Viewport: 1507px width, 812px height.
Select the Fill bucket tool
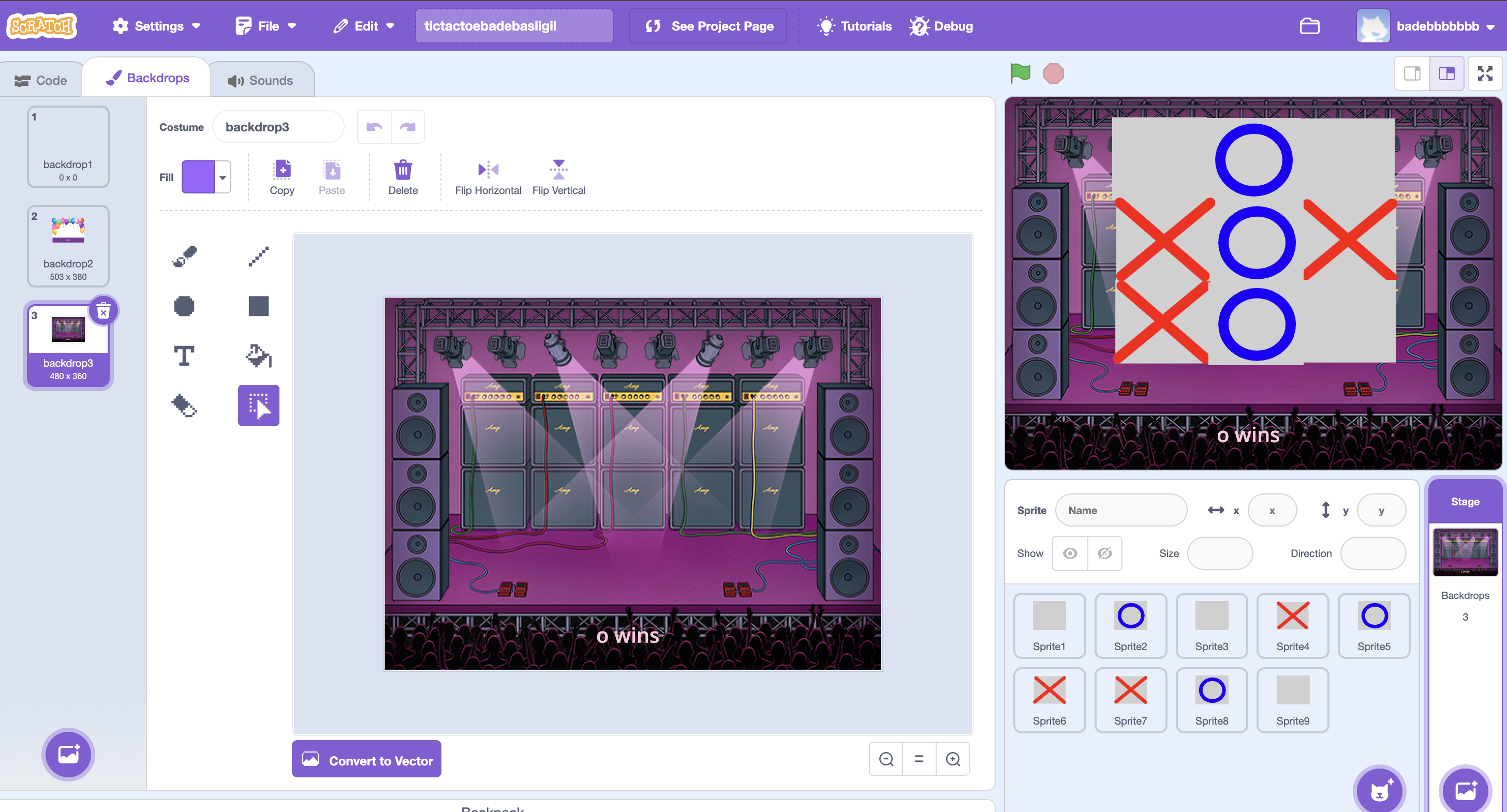coord(259,355)
